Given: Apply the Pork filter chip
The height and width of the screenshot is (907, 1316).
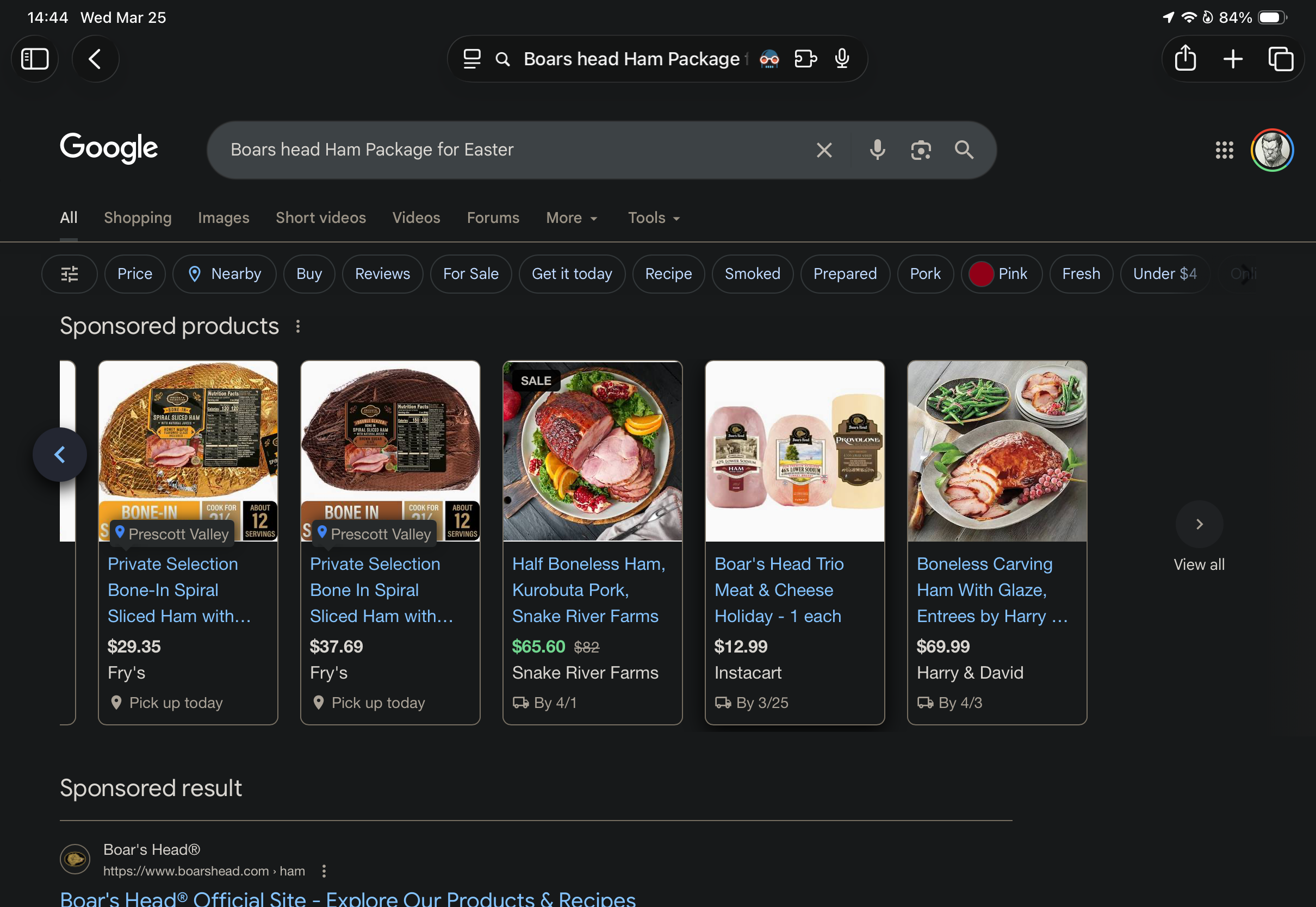Looking at the screenshot, I should 925,274.
